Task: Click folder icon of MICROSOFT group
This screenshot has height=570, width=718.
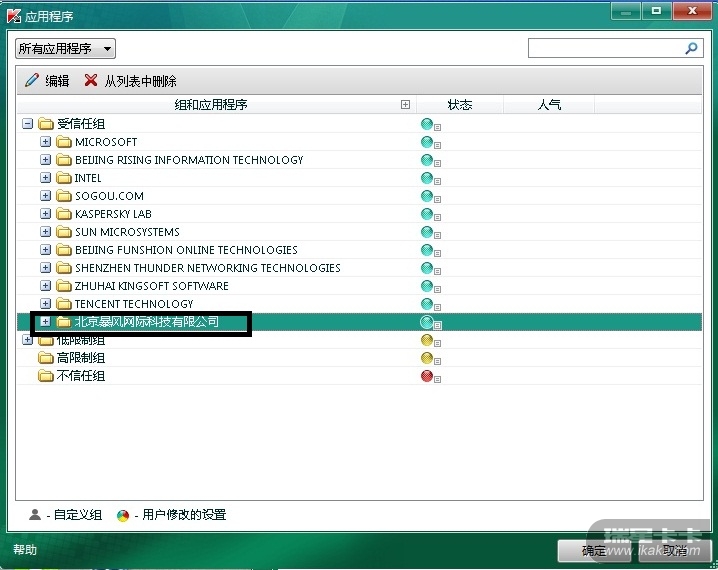Action: [x=64, y=142]
